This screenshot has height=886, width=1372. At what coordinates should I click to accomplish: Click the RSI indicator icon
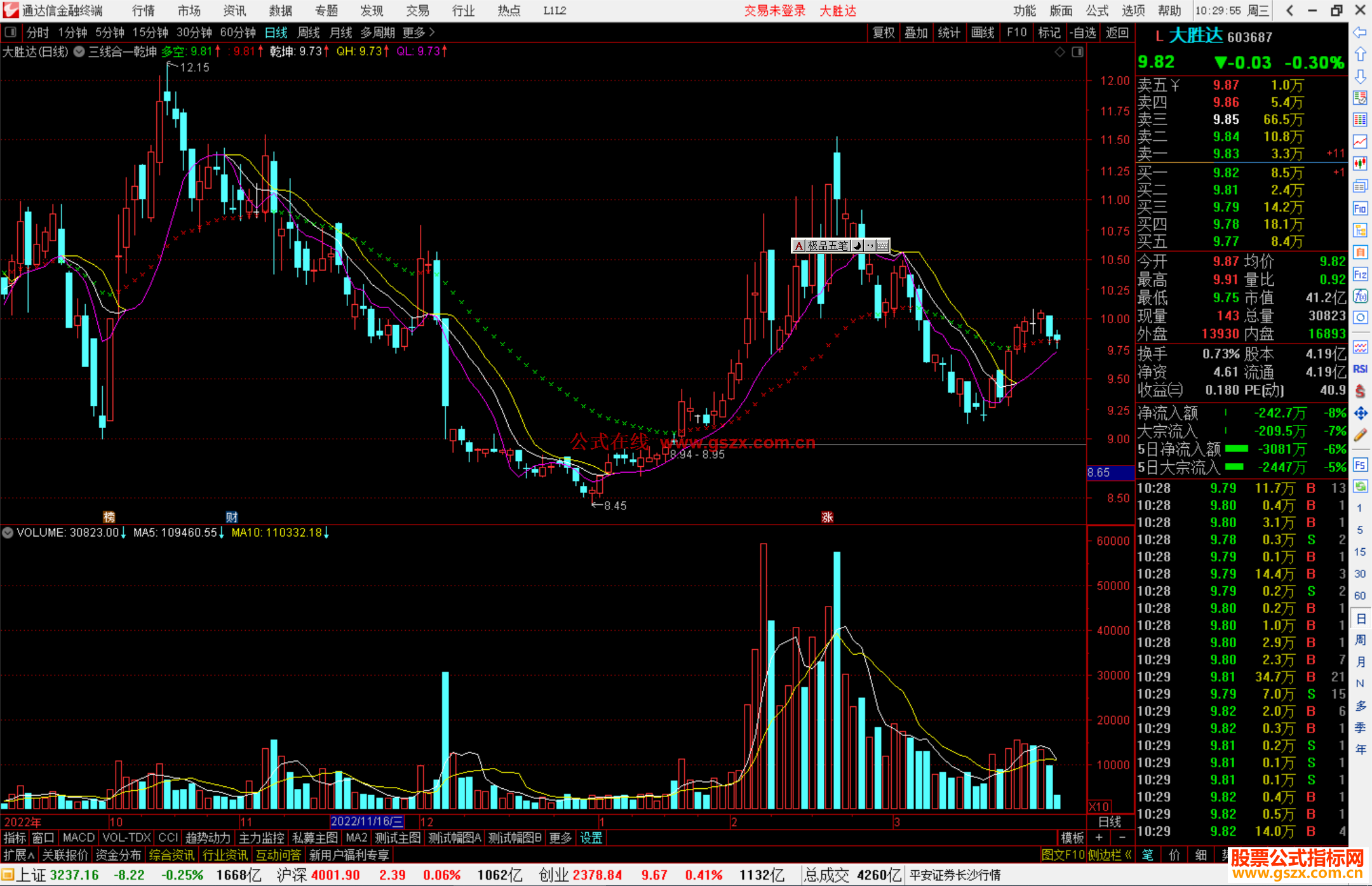click(x=1360, y=369)
